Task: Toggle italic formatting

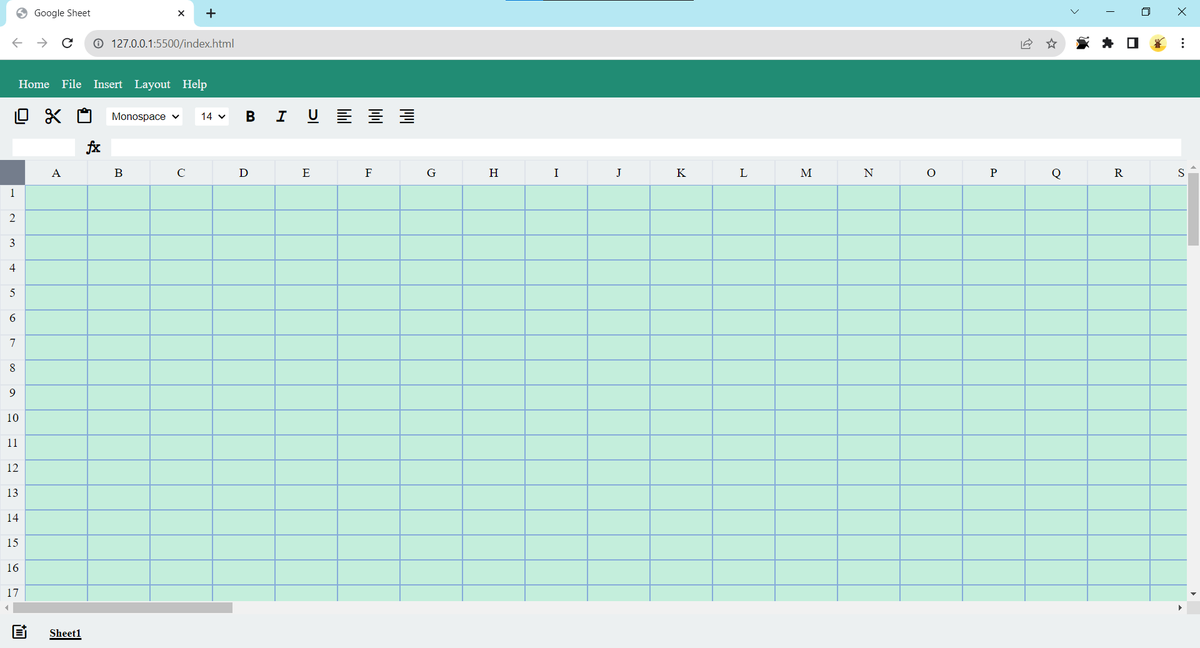Action: tap(281, 116)
